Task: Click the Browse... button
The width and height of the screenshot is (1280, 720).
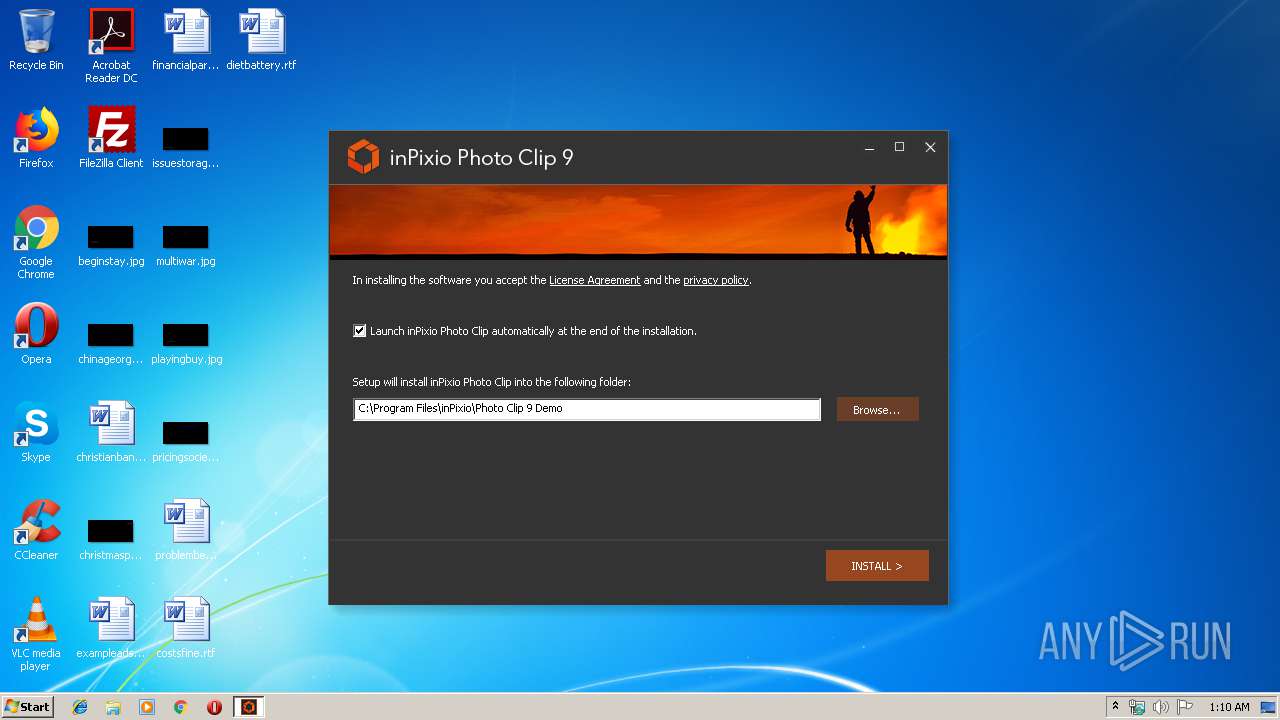Action: pyautogui.click(x=877, y=409)
